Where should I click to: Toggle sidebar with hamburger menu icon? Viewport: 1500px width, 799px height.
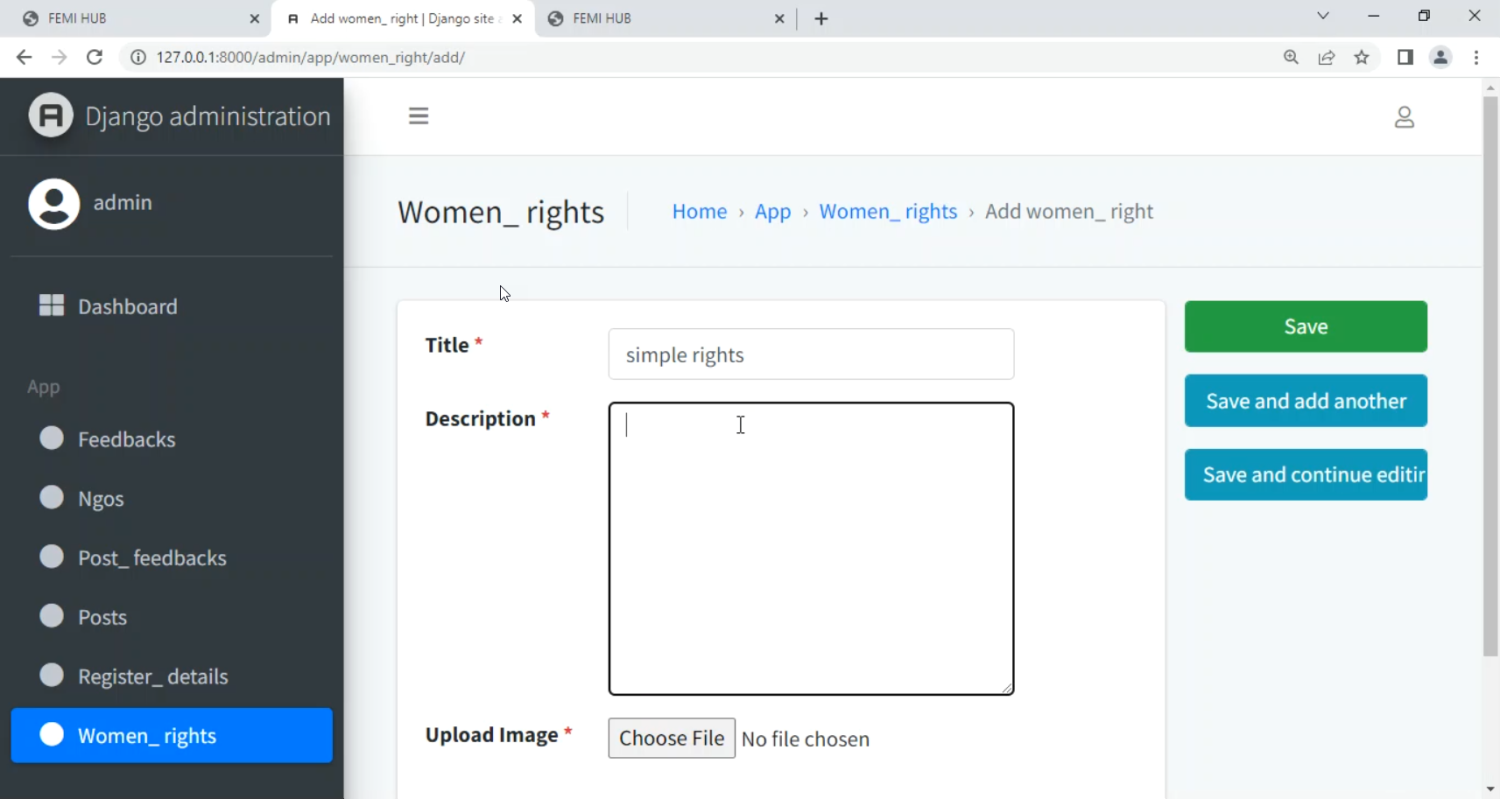[x=418, y=116]
